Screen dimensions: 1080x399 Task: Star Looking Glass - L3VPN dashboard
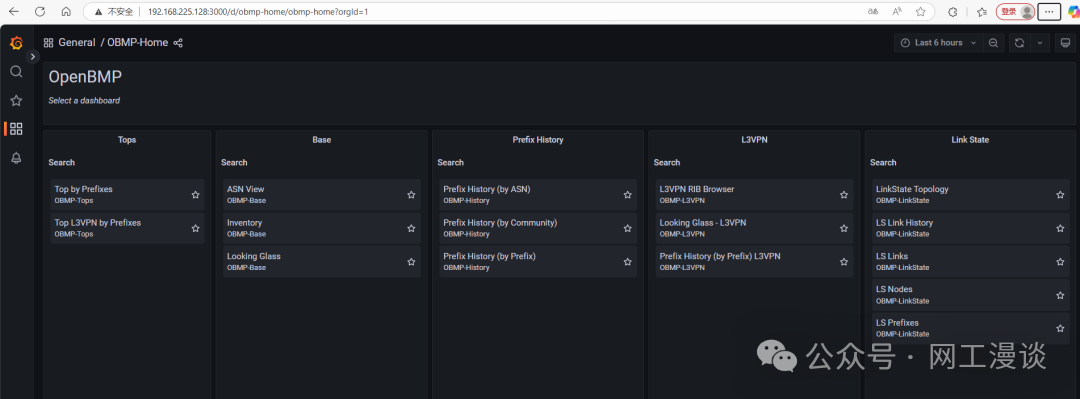(x=844, y=228)
